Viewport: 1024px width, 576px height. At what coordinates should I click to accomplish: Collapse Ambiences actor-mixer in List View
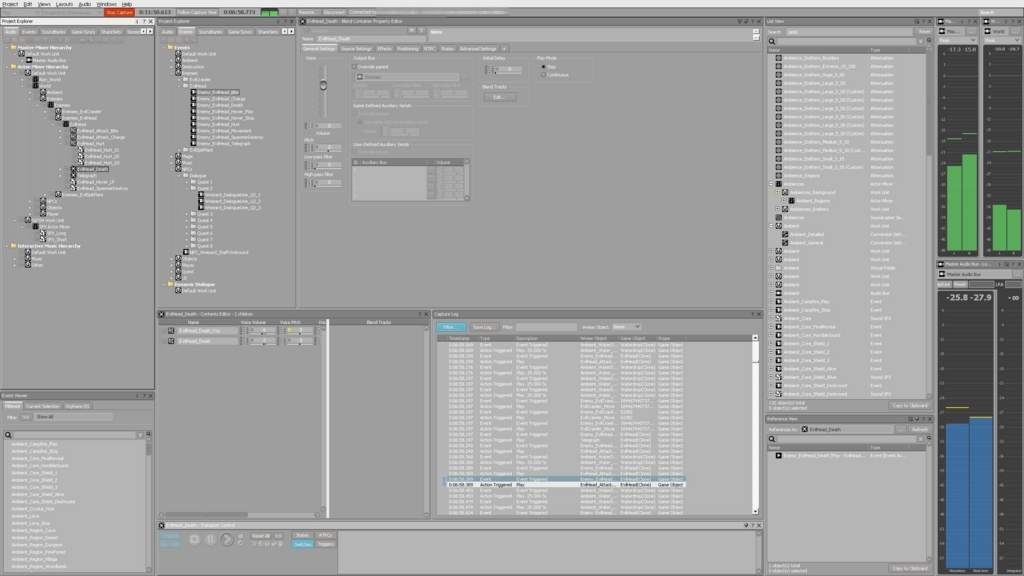pyautogui.click(x=771, y=184)
